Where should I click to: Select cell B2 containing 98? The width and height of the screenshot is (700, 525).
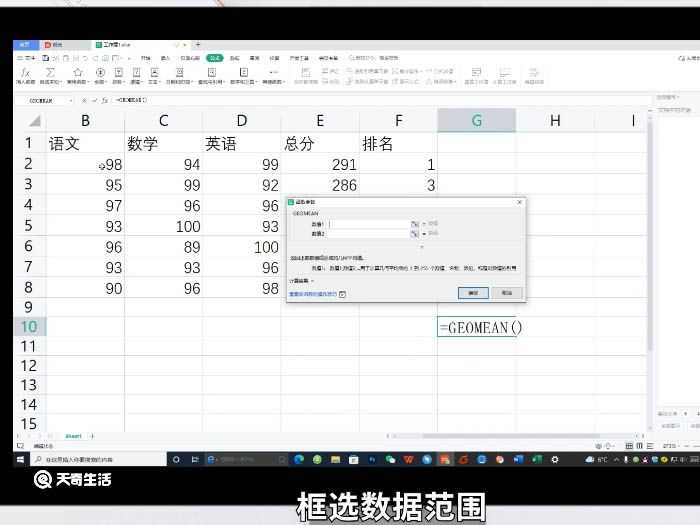[85, 164]
